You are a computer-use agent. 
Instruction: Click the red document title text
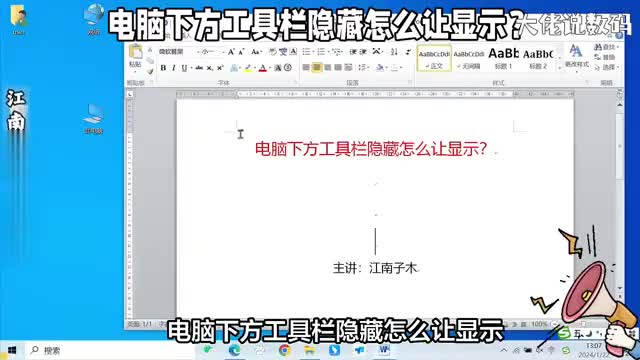click(x=371, y=149)
